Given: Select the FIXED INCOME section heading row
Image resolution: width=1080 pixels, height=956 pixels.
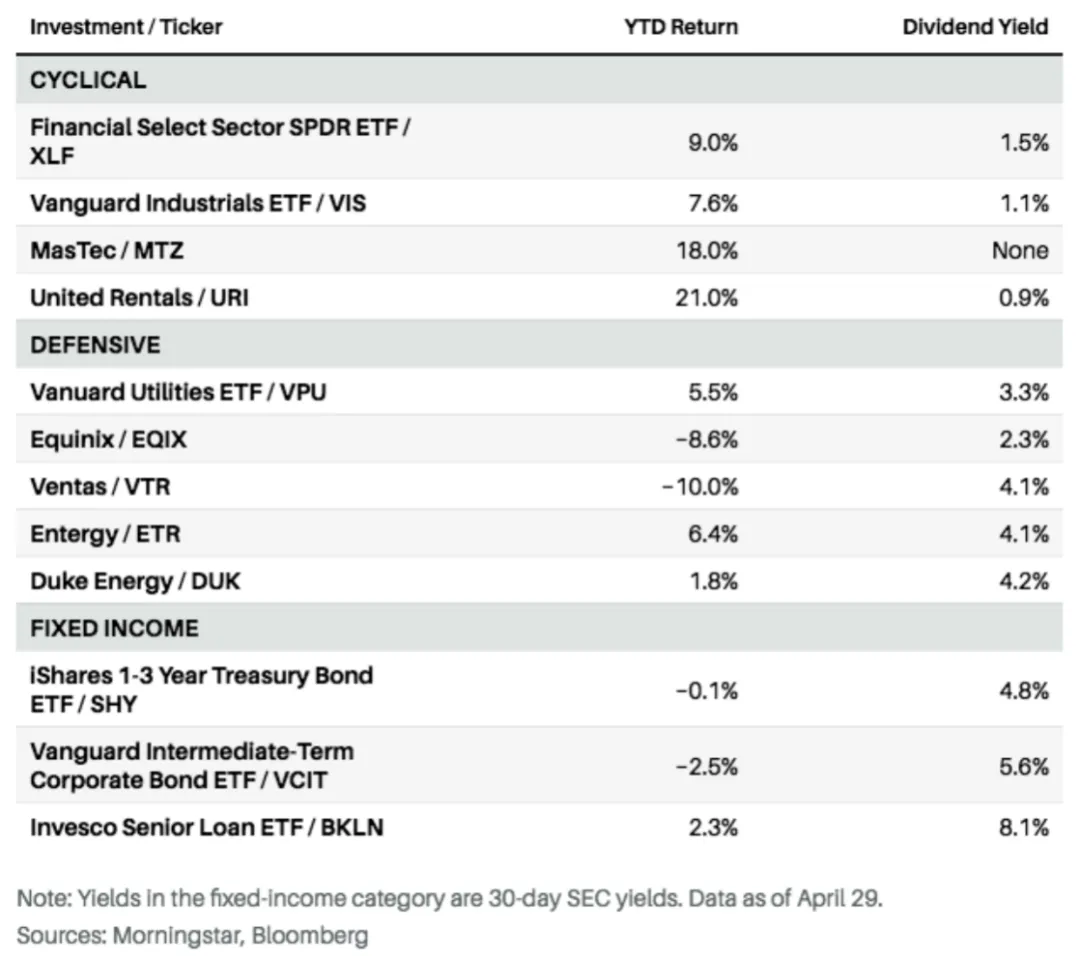Looking at the screenshot, I should pyautogui.click(x=114, y=628).
